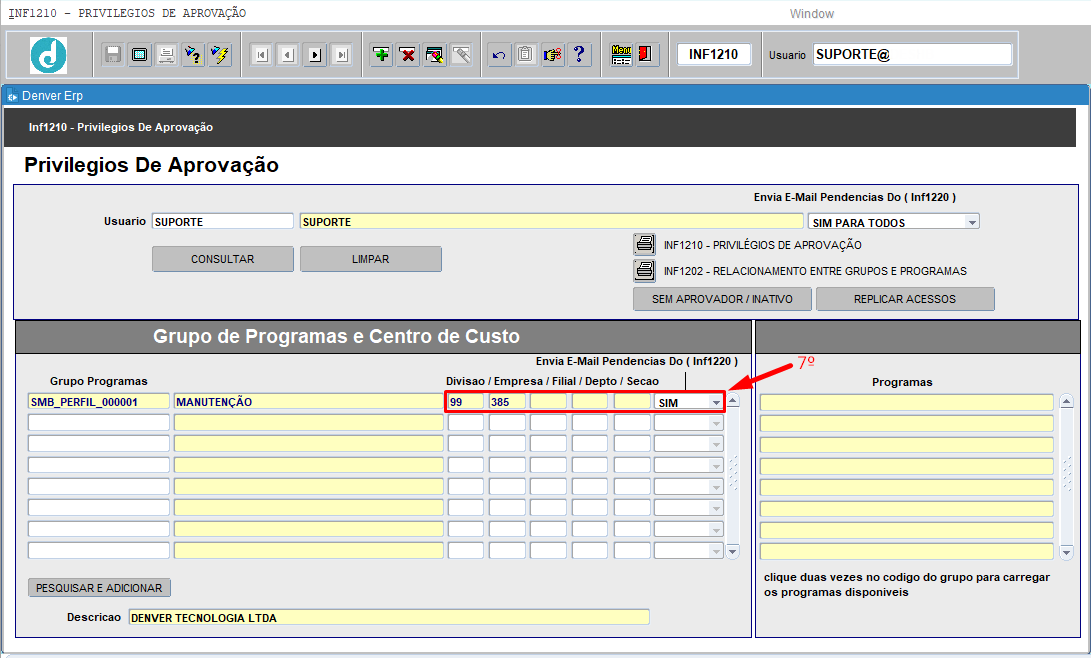Click the MANUTENÇÃO group description field
Viewport: 1091px width, 658px height.
click(308, 401)
